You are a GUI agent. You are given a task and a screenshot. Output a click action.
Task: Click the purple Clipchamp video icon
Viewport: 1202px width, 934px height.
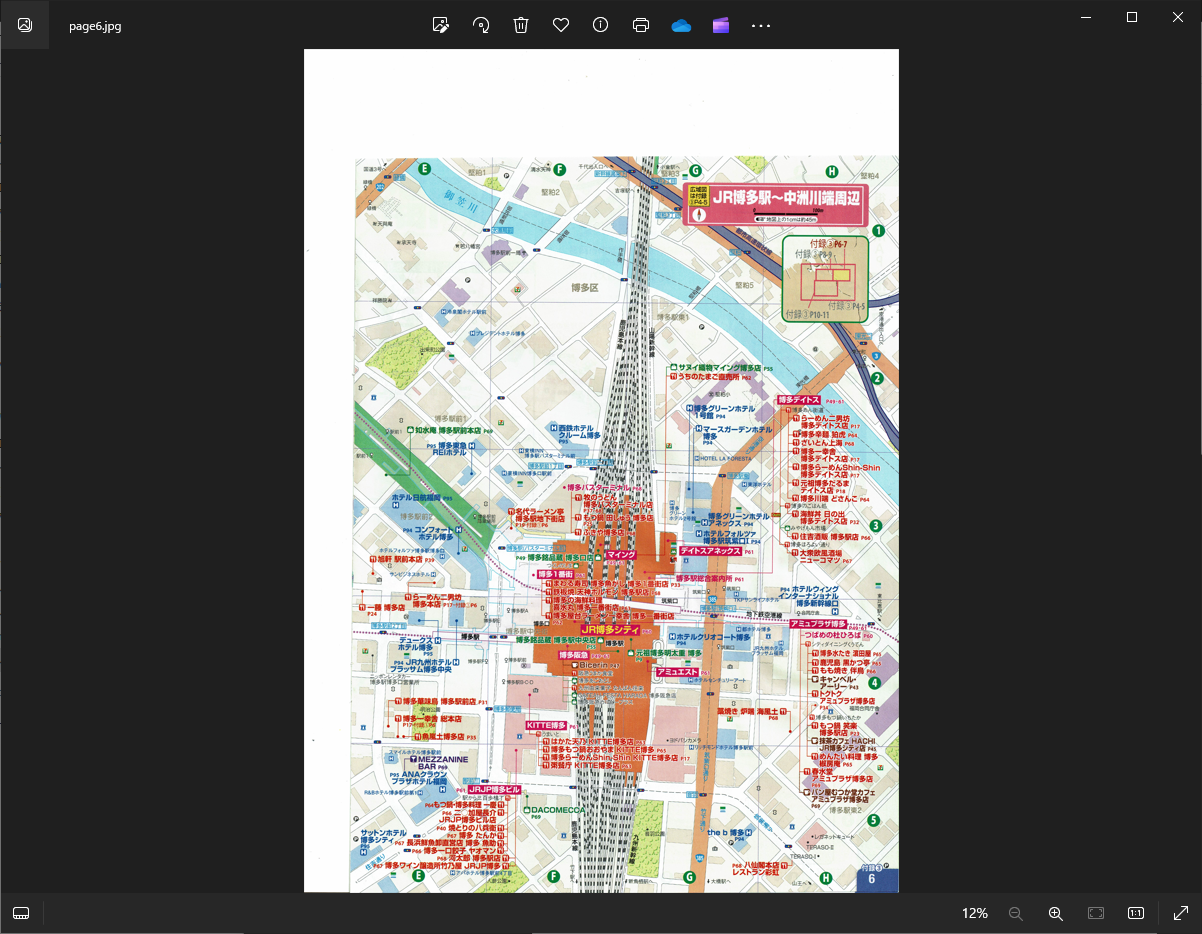[721, 25]
